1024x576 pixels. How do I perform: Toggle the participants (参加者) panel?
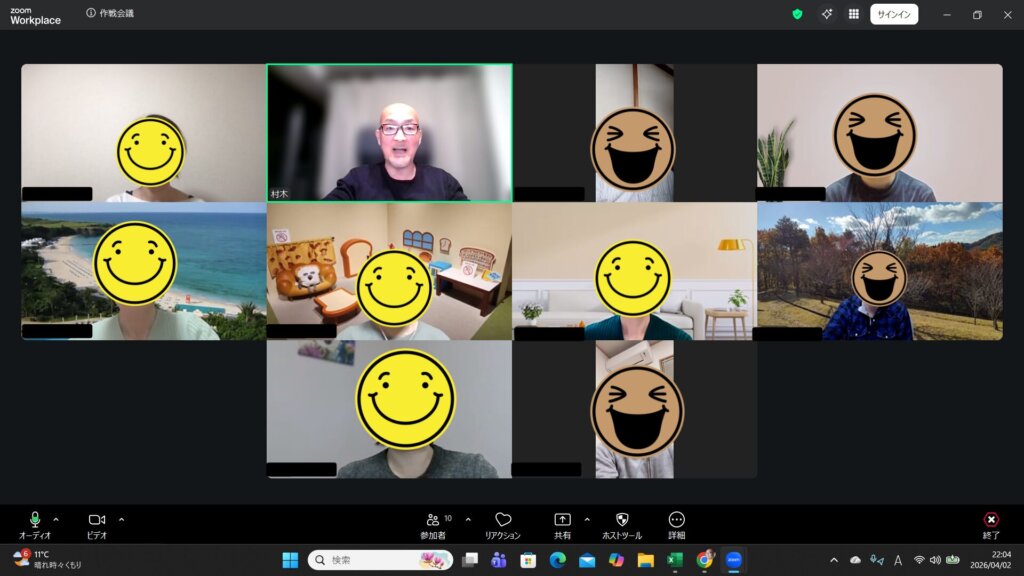click(433, 520)
